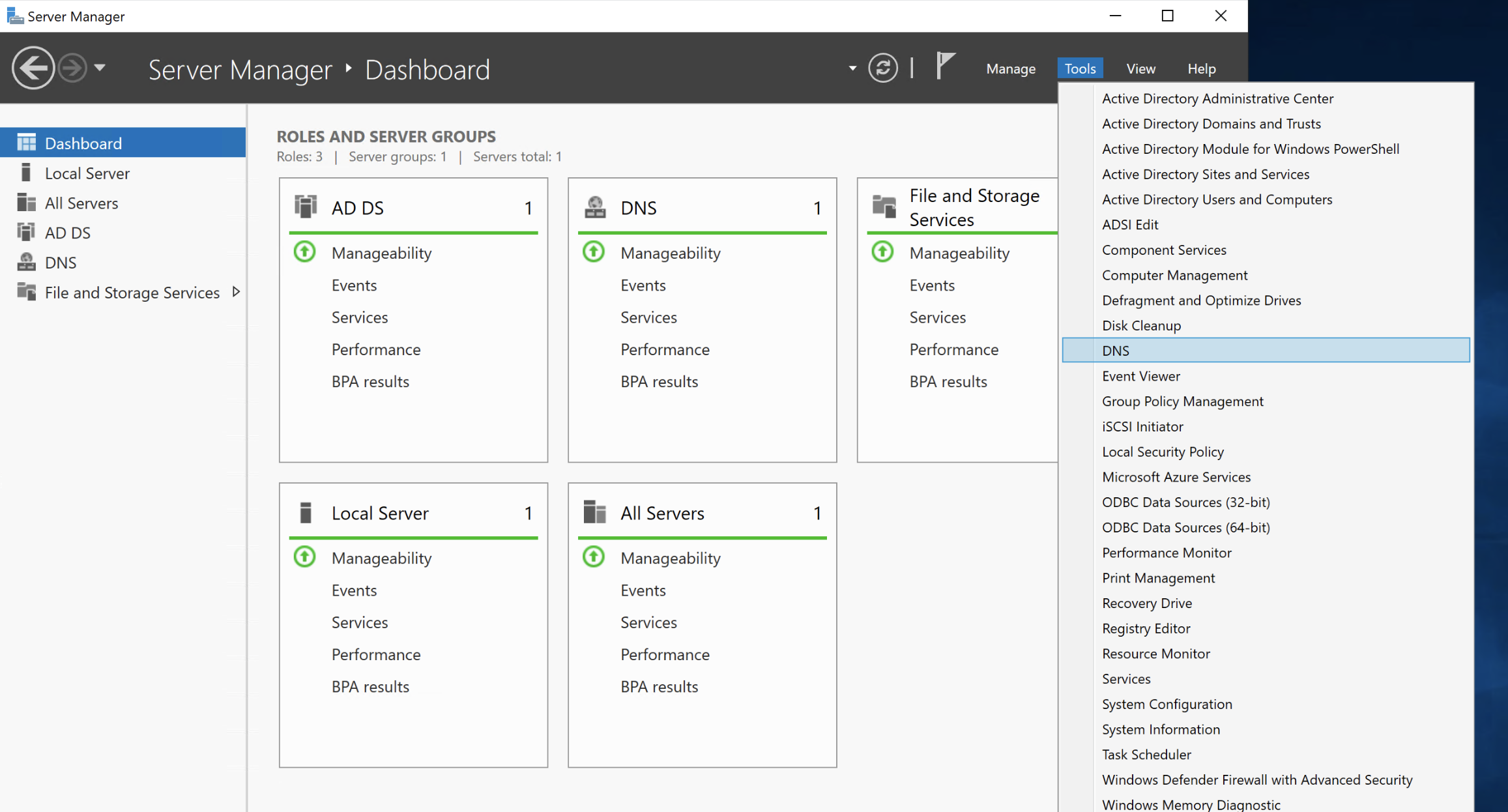Click green Manageability status icon in AD DS tile
Image resolution: width=1508 pixels, height=812 pixels.
[304, 252]
